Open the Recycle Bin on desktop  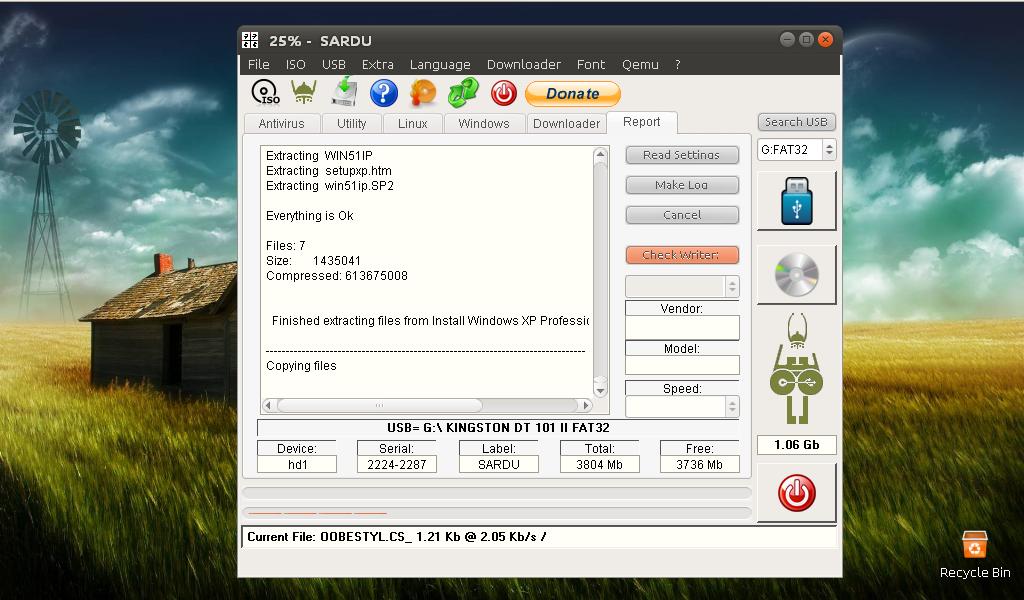click(974, 555)
